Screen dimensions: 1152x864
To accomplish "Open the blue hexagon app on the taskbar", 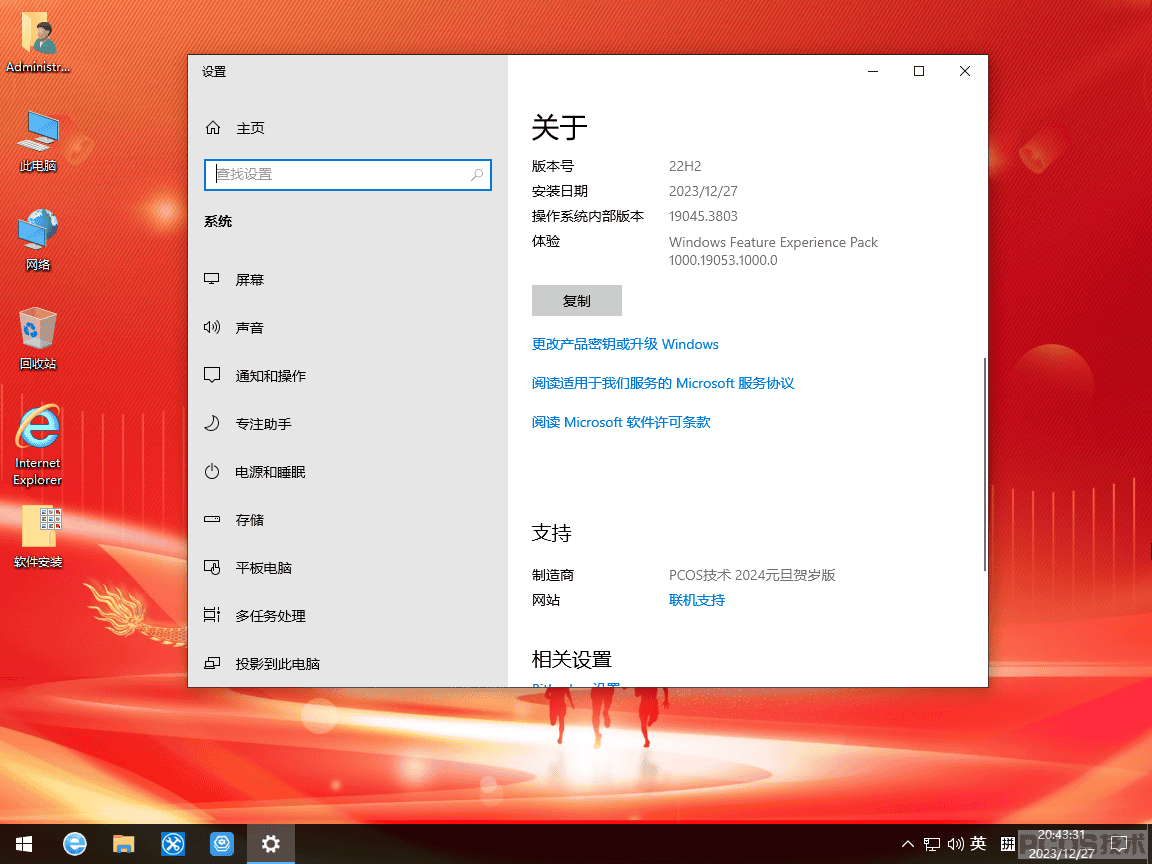I will click(x=221, y=843).
